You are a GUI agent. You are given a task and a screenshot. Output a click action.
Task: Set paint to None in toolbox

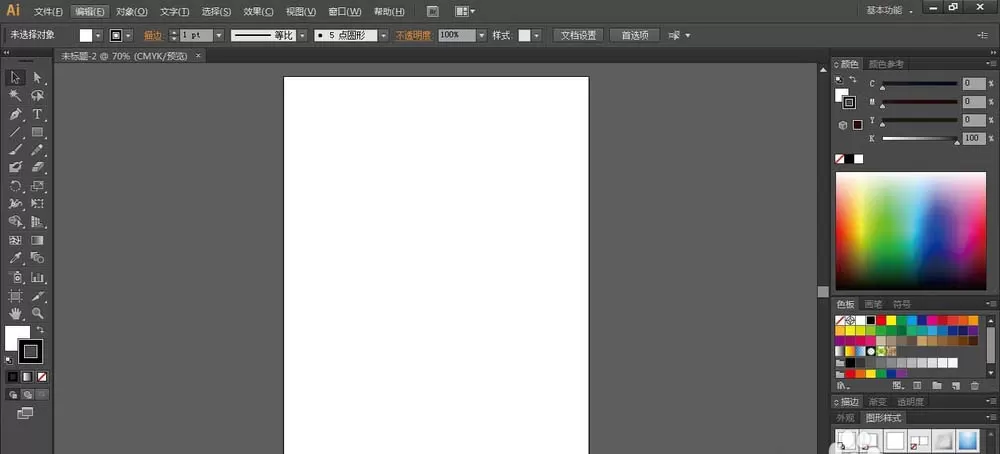tap(42, 377)
